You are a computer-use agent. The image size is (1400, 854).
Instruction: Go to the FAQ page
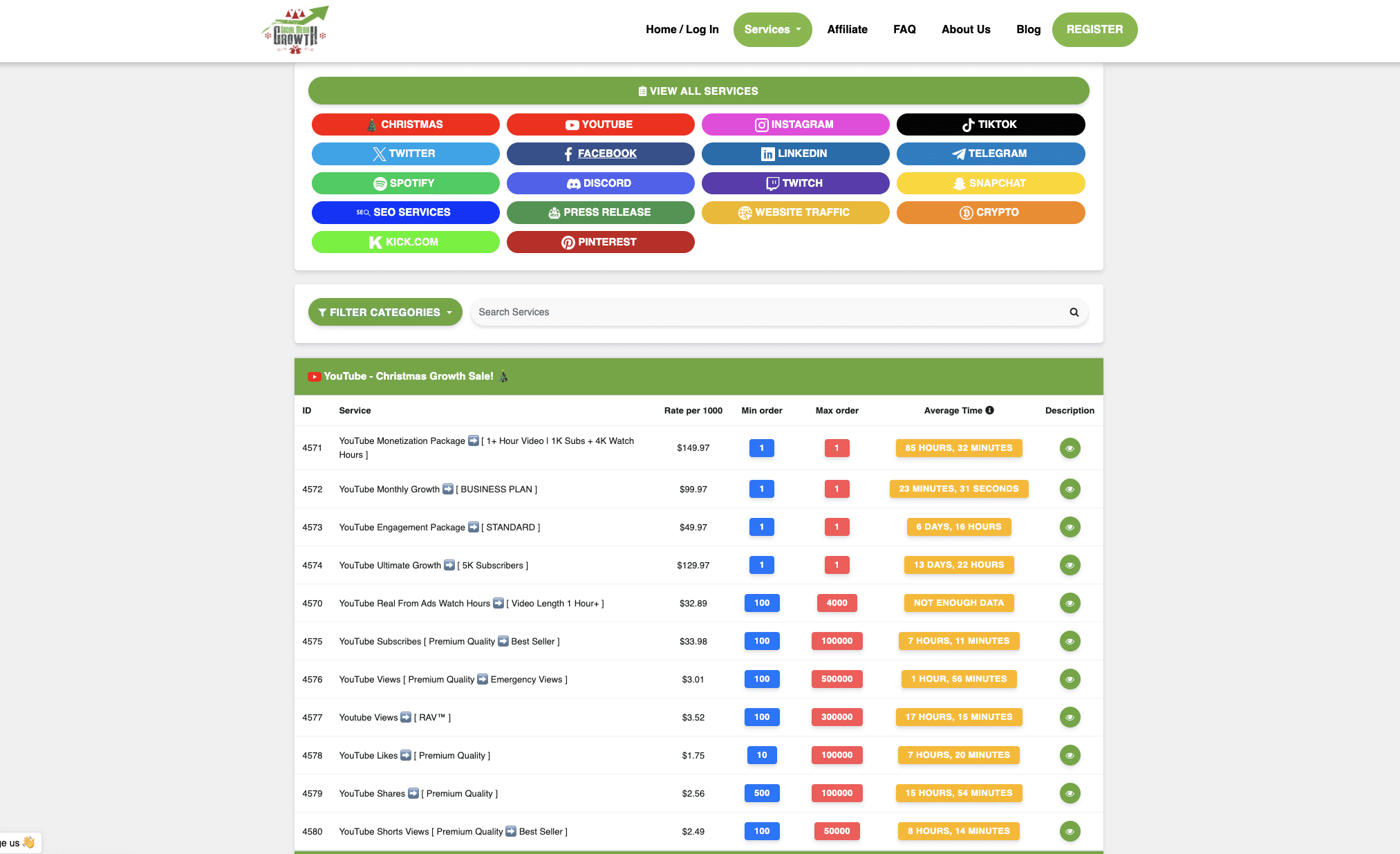point(904,30)
